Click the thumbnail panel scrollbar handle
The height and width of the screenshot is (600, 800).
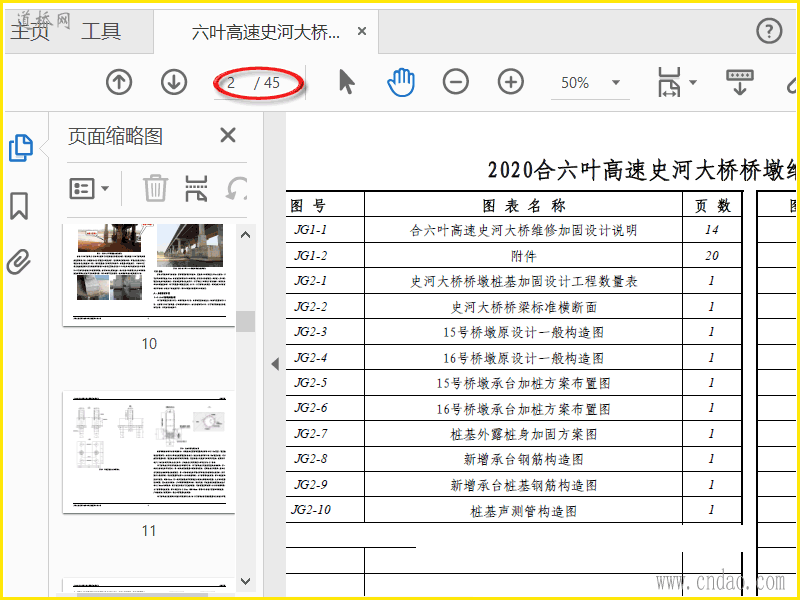246,321
